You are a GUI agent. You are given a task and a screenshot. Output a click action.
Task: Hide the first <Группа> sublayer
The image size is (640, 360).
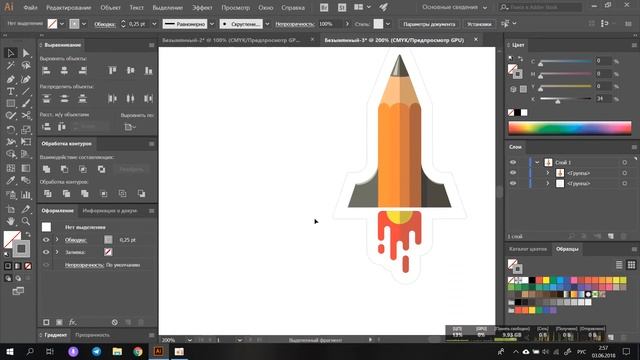point(513,173)
